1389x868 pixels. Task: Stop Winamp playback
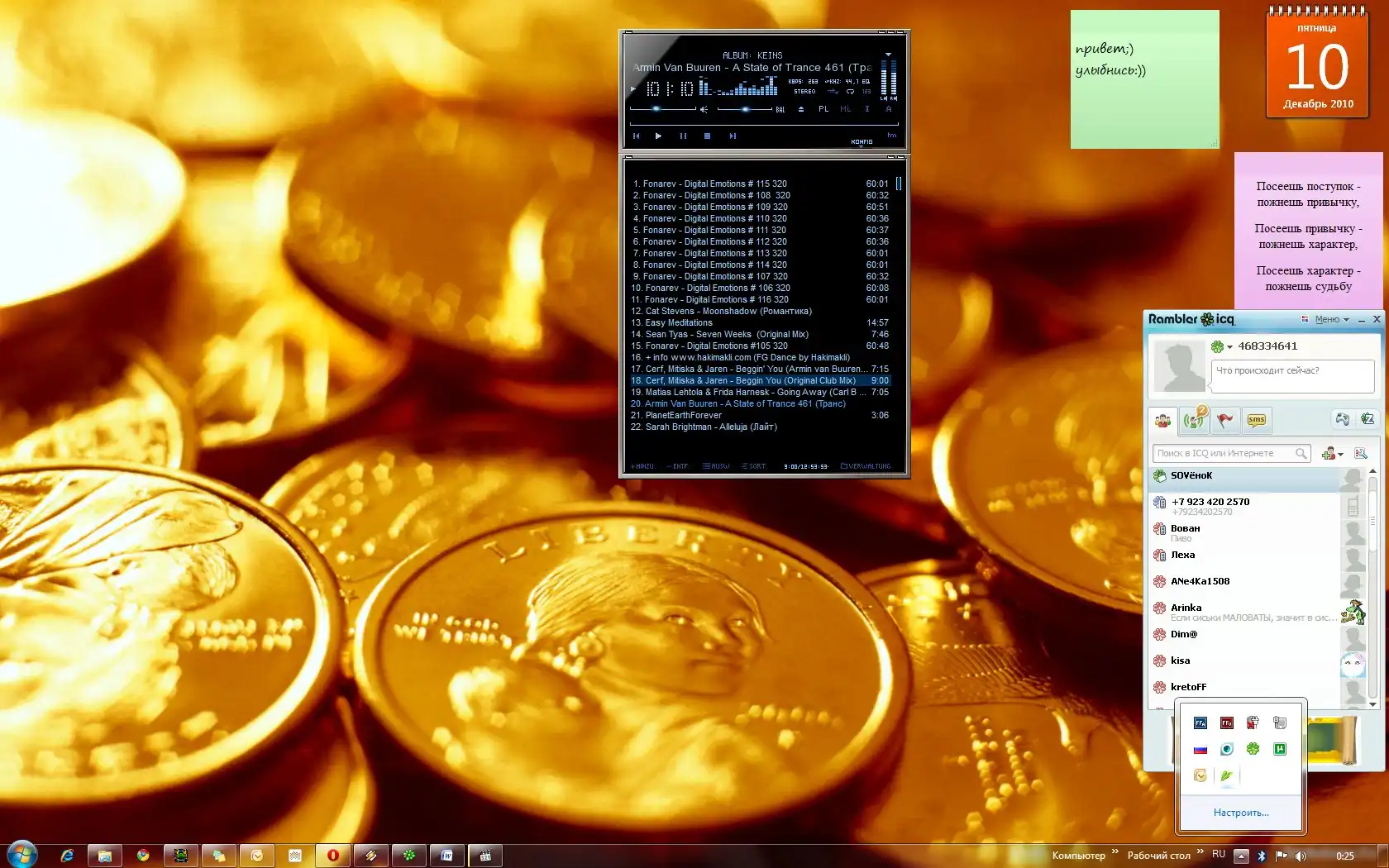pyautogui.click(x=707, y=136)
